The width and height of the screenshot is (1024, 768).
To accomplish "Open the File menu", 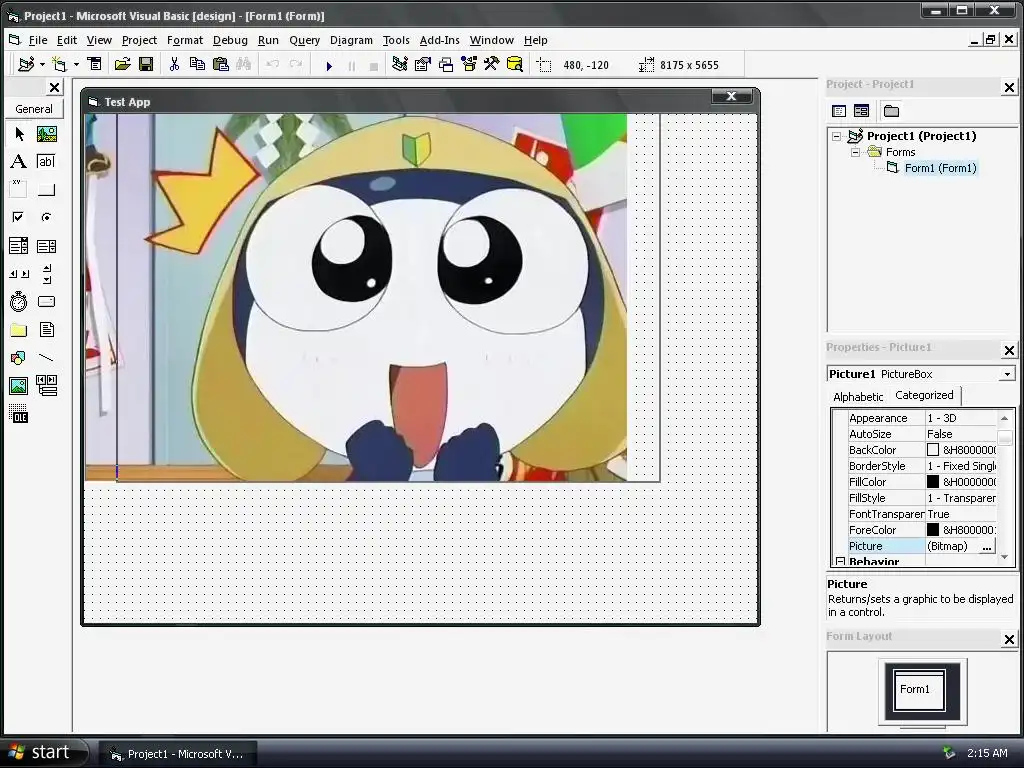I will [38, 40].
